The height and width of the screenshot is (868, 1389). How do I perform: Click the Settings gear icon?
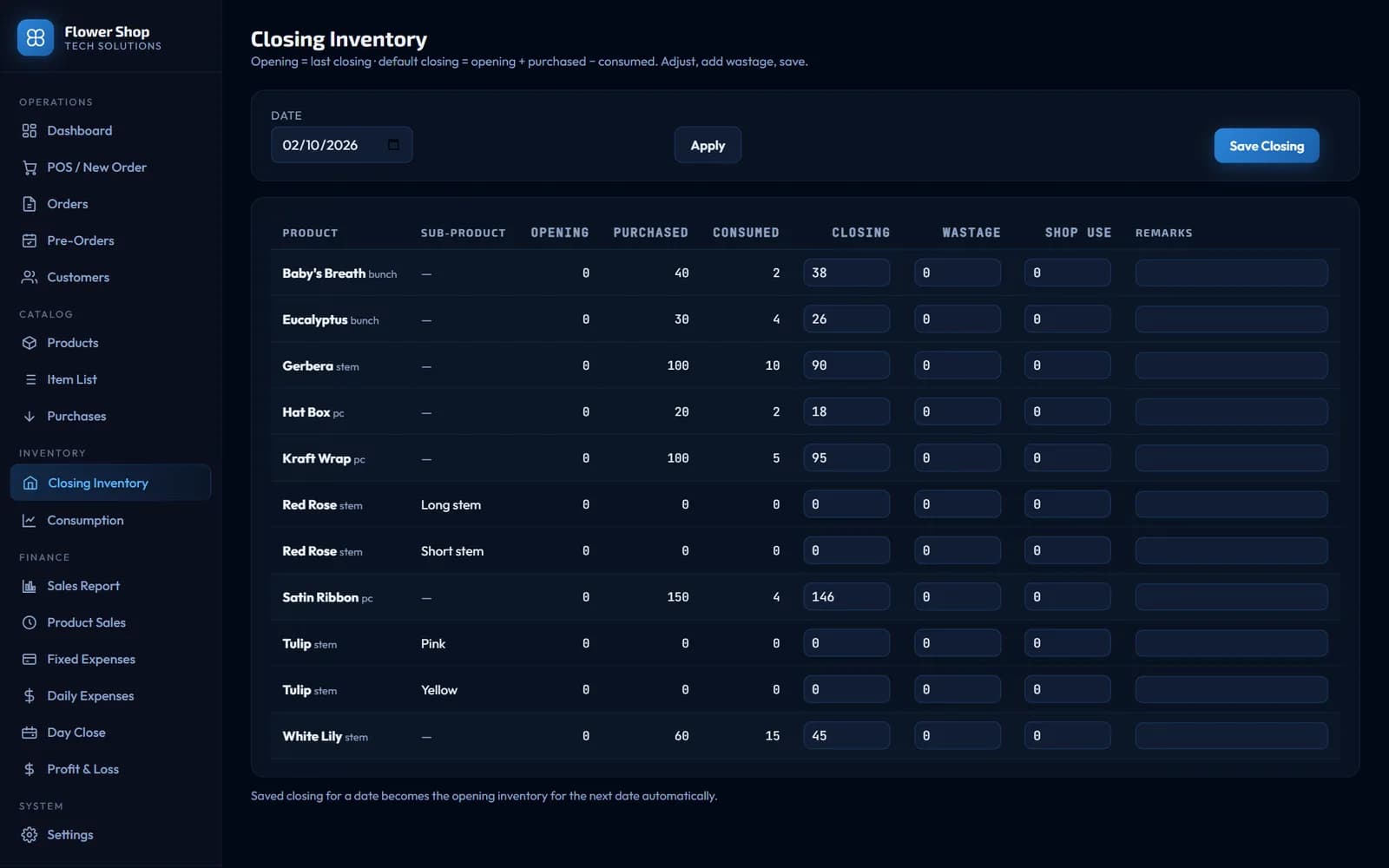pyautogui.click(x=30, y=835)
